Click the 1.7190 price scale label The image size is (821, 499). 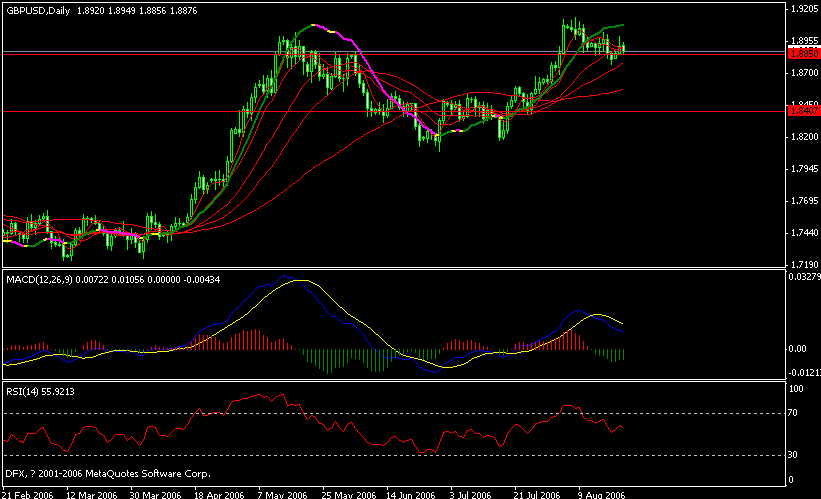(x=804, y=265)
